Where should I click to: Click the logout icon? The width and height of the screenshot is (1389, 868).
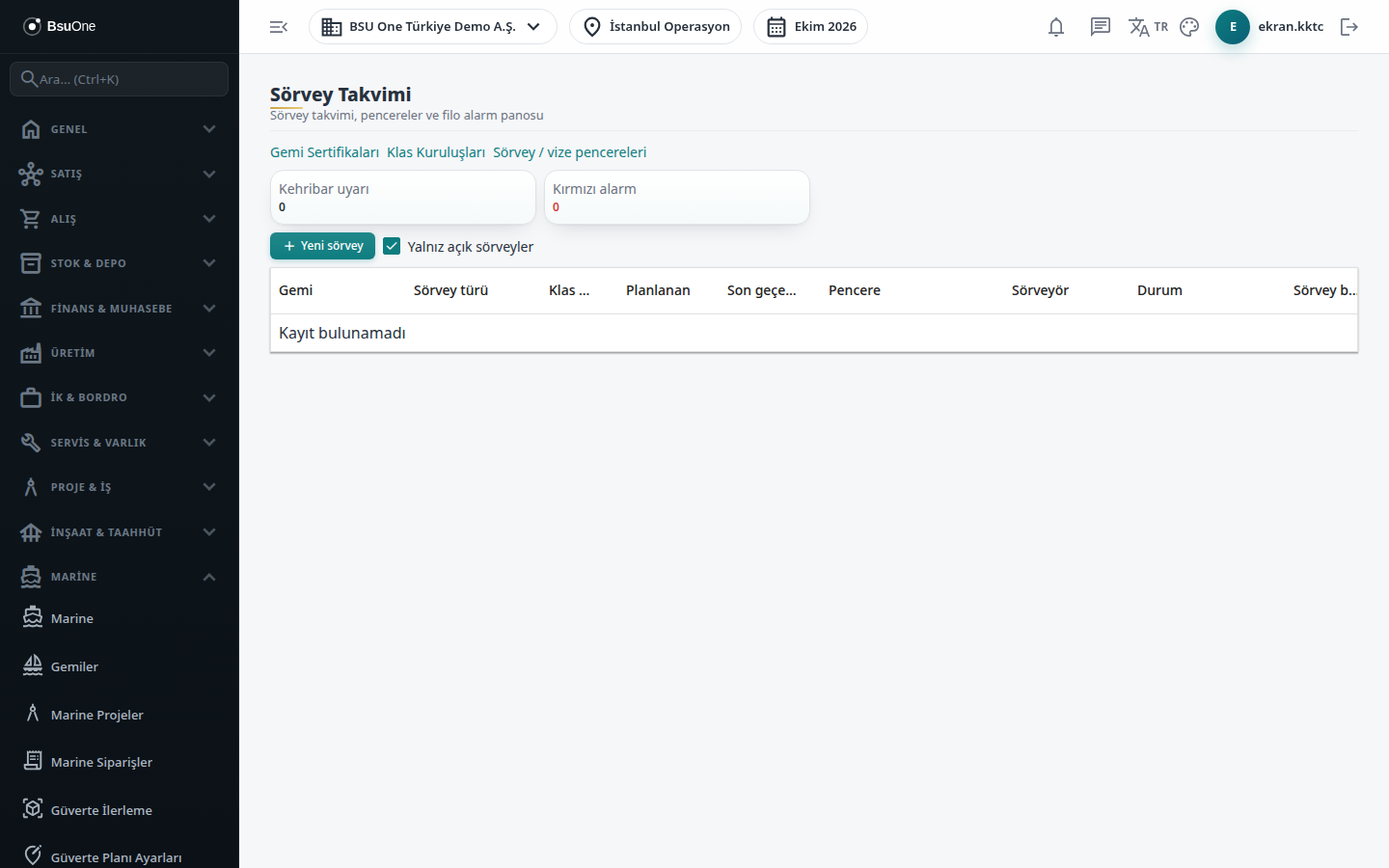(1349, 27)
